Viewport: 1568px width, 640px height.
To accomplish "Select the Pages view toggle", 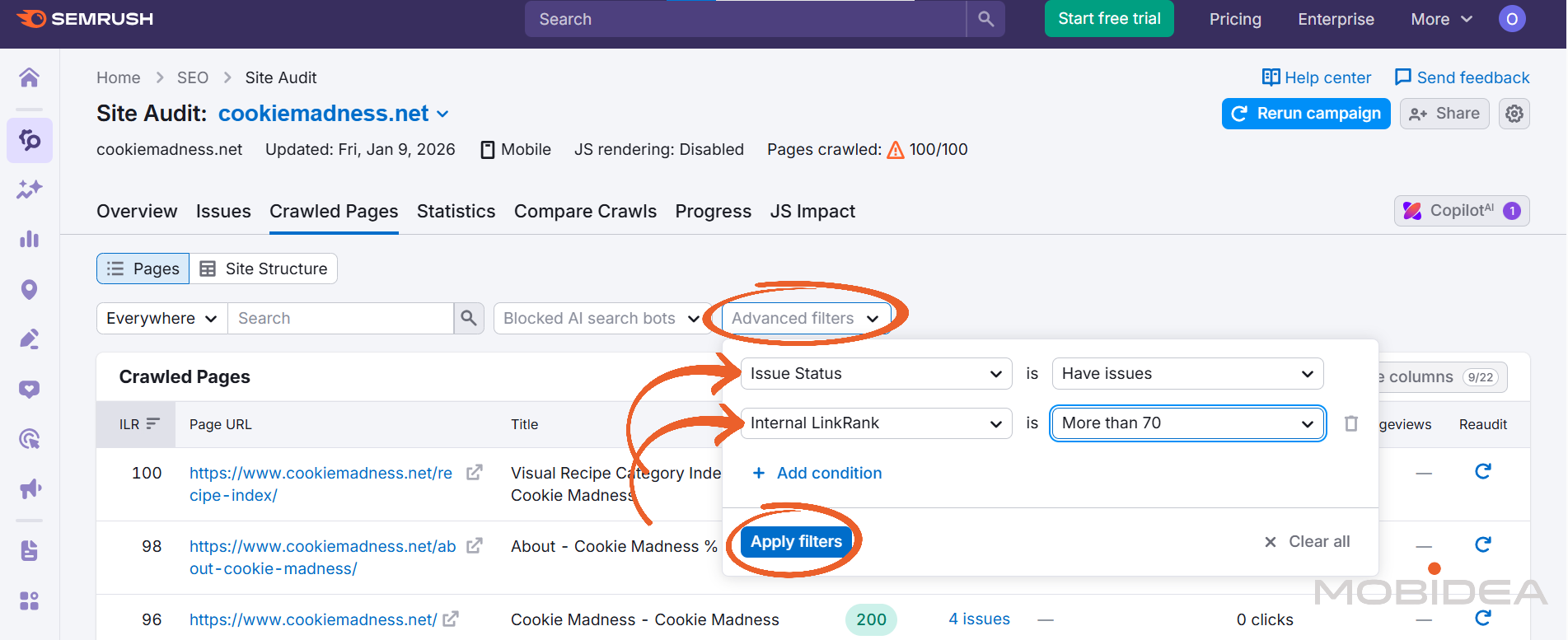I will 143,269.
